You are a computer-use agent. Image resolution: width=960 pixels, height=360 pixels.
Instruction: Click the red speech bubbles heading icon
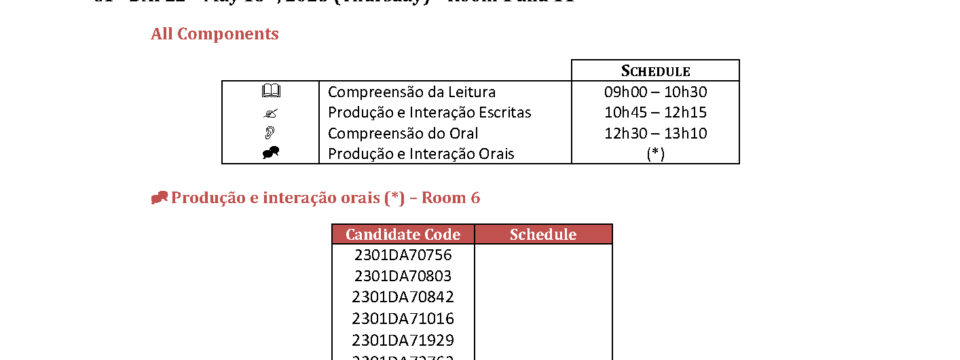160,198
